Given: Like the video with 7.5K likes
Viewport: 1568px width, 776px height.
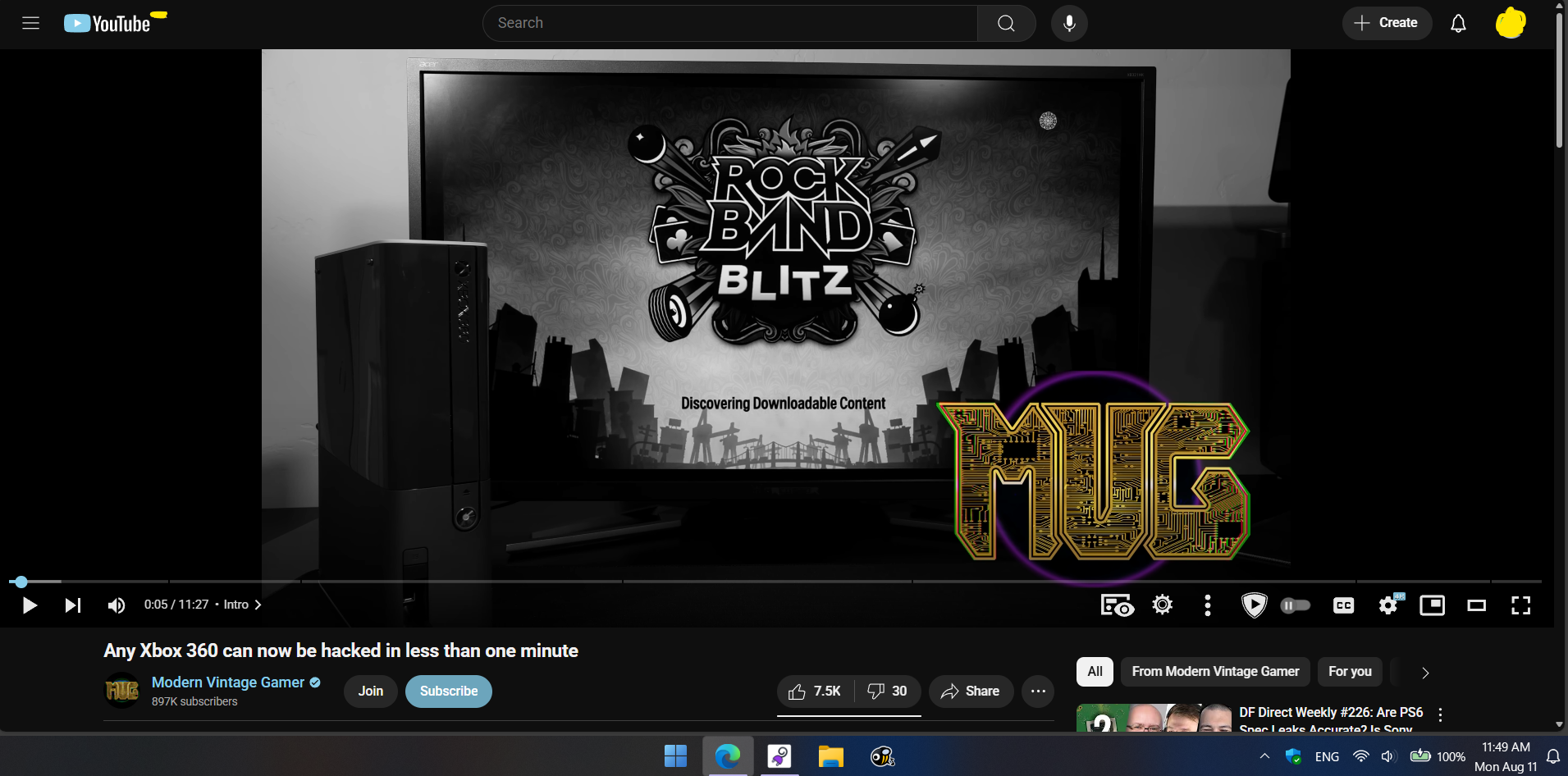Looking at the screenshot, I should [815, 692].
